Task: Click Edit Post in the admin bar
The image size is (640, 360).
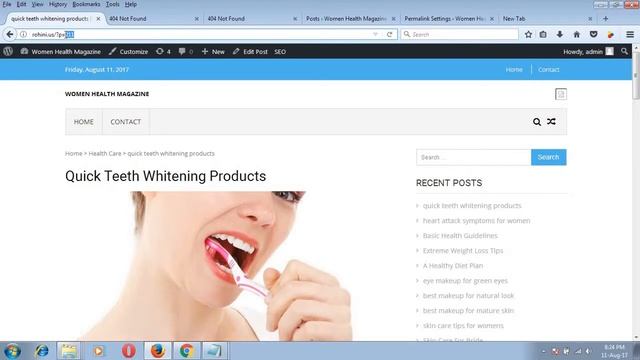Action: coord(250,51)
